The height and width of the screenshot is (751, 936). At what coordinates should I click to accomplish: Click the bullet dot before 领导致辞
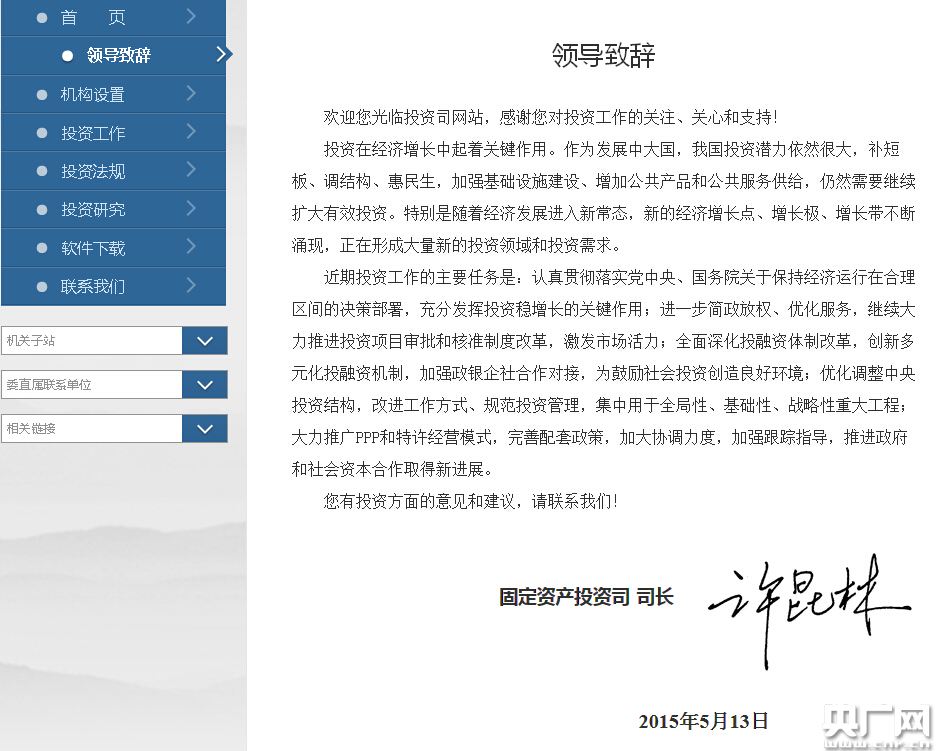(68, 56)
